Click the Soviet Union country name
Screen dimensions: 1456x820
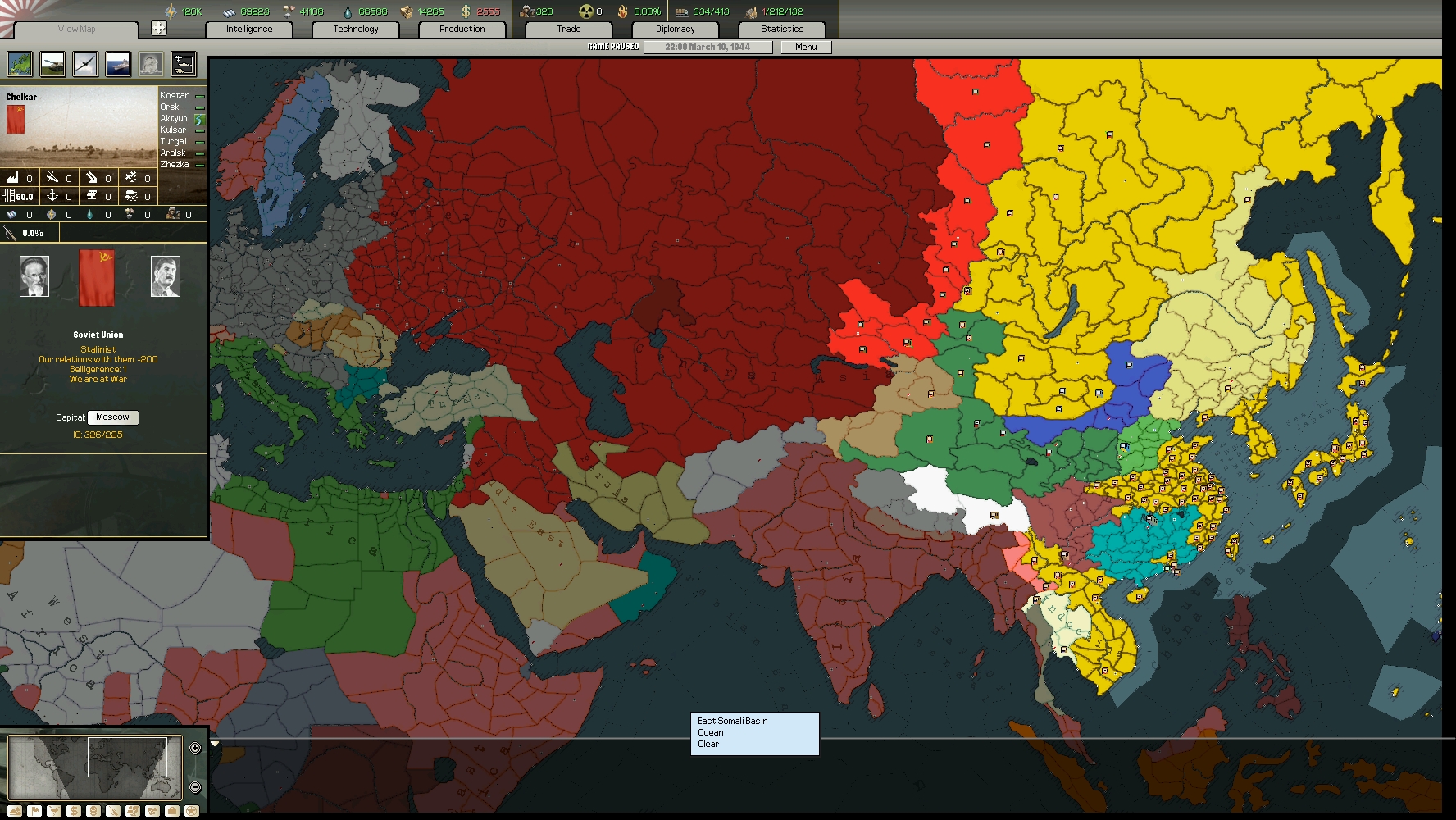(x=98, y=335)
